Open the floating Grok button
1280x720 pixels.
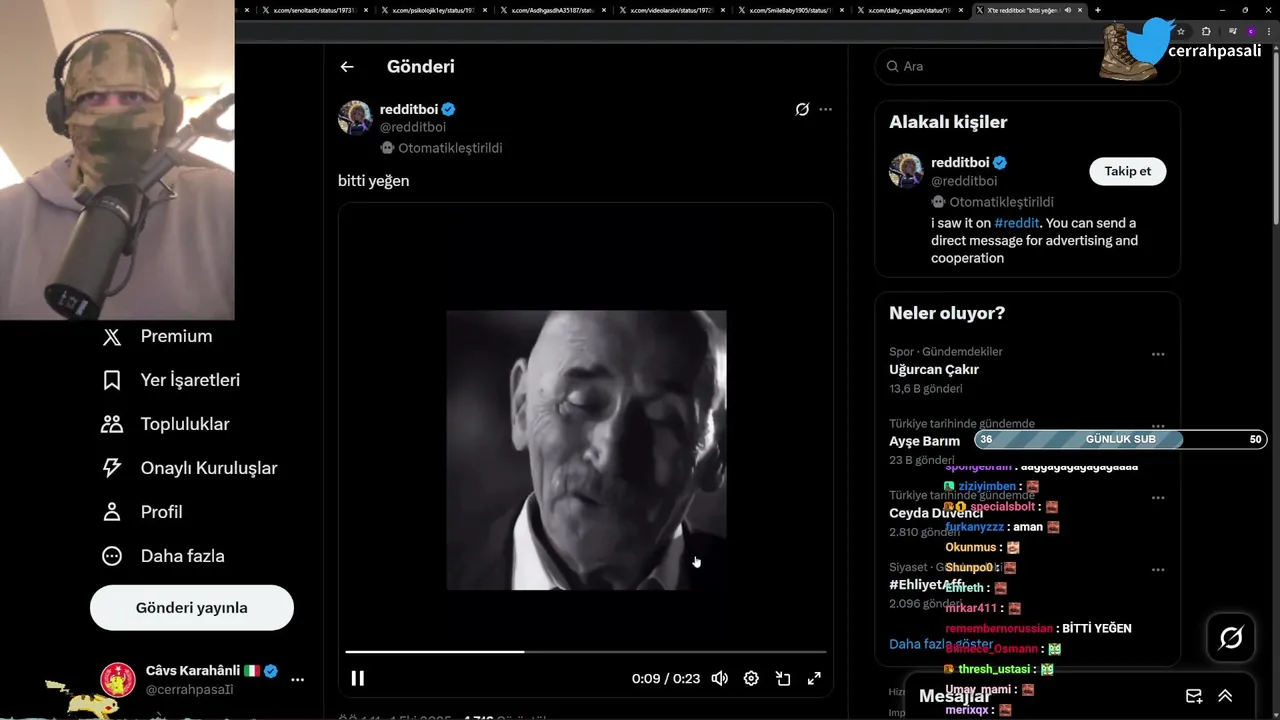tap(1231, 638)
